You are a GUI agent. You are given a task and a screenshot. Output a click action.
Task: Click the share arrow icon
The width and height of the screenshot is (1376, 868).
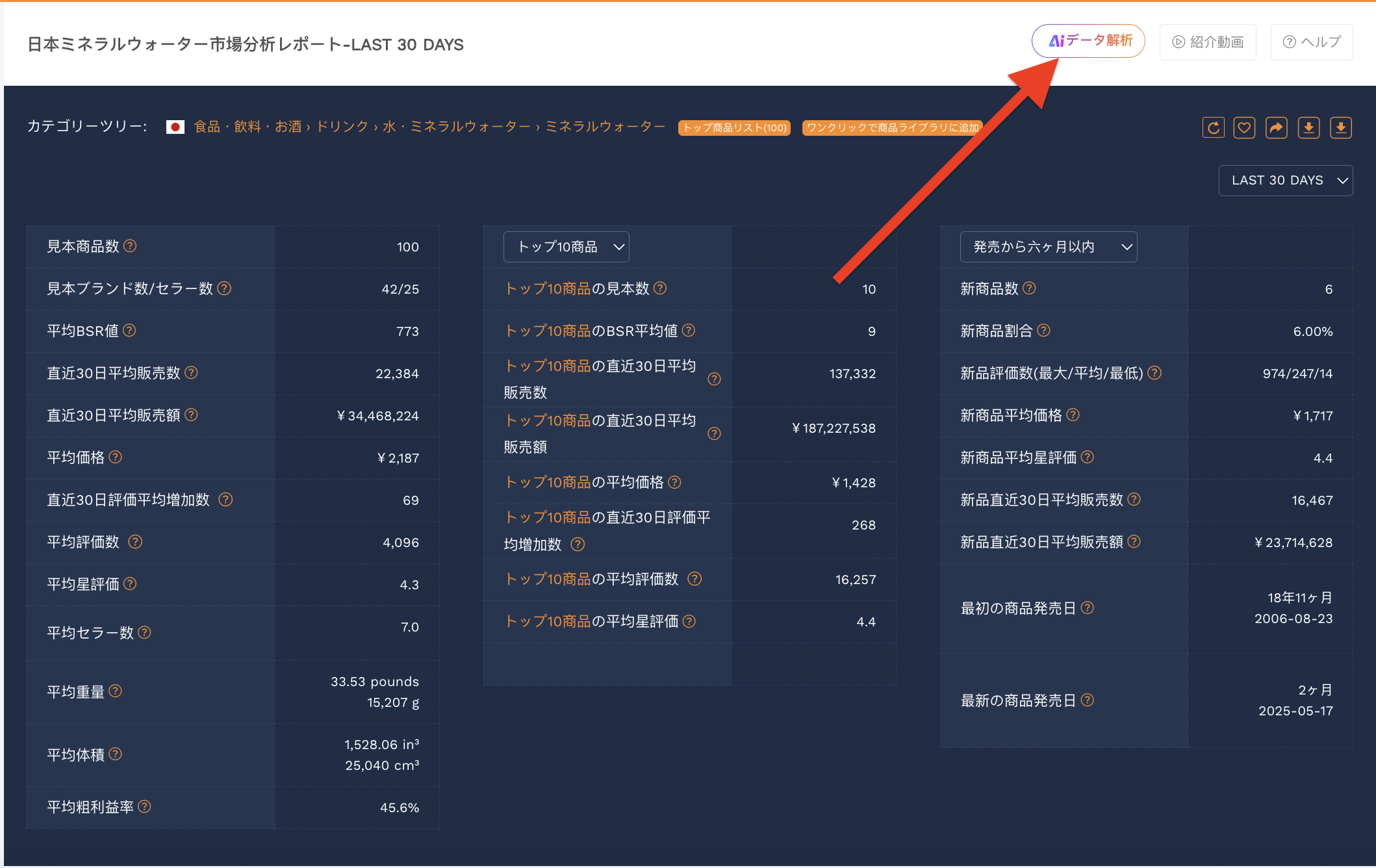coord(1277,127)
